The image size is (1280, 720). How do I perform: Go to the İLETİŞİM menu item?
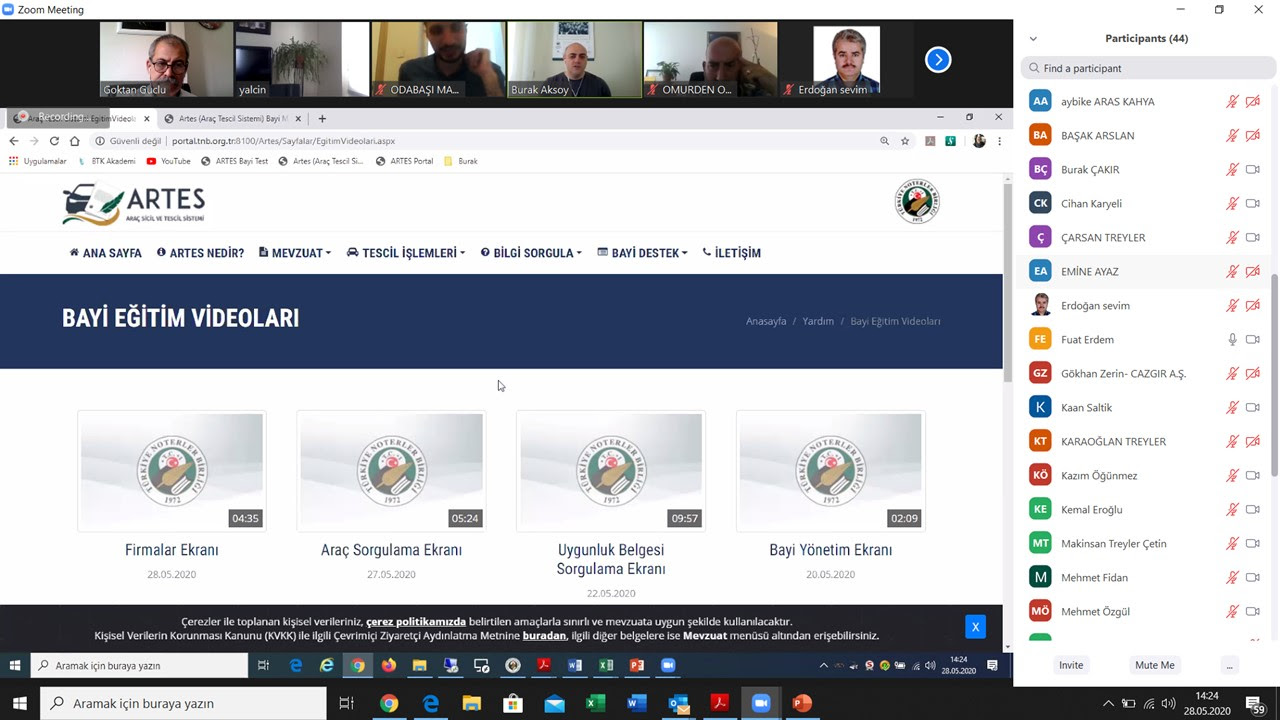(732, 253)
